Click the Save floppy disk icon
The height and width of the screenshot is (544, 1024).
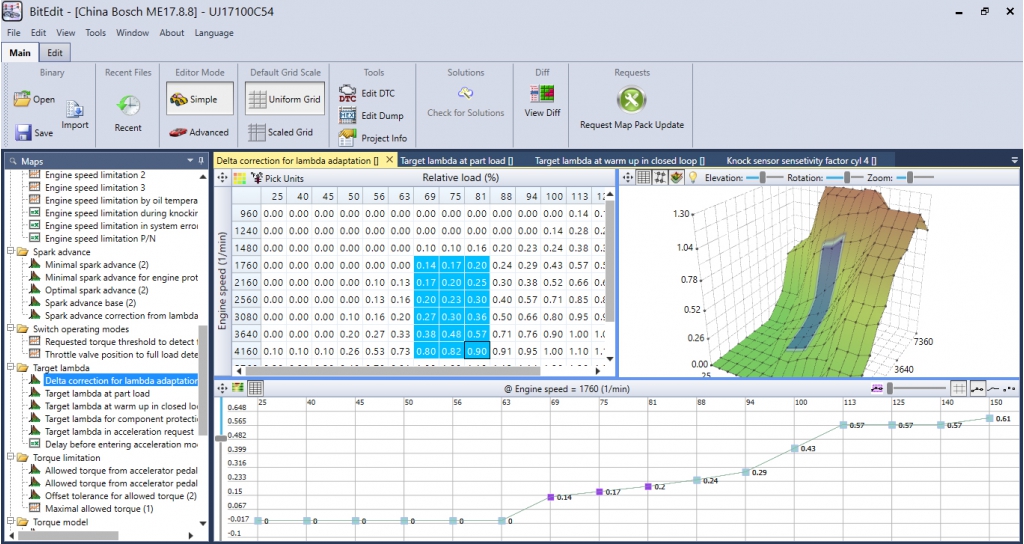coord(24,133)
